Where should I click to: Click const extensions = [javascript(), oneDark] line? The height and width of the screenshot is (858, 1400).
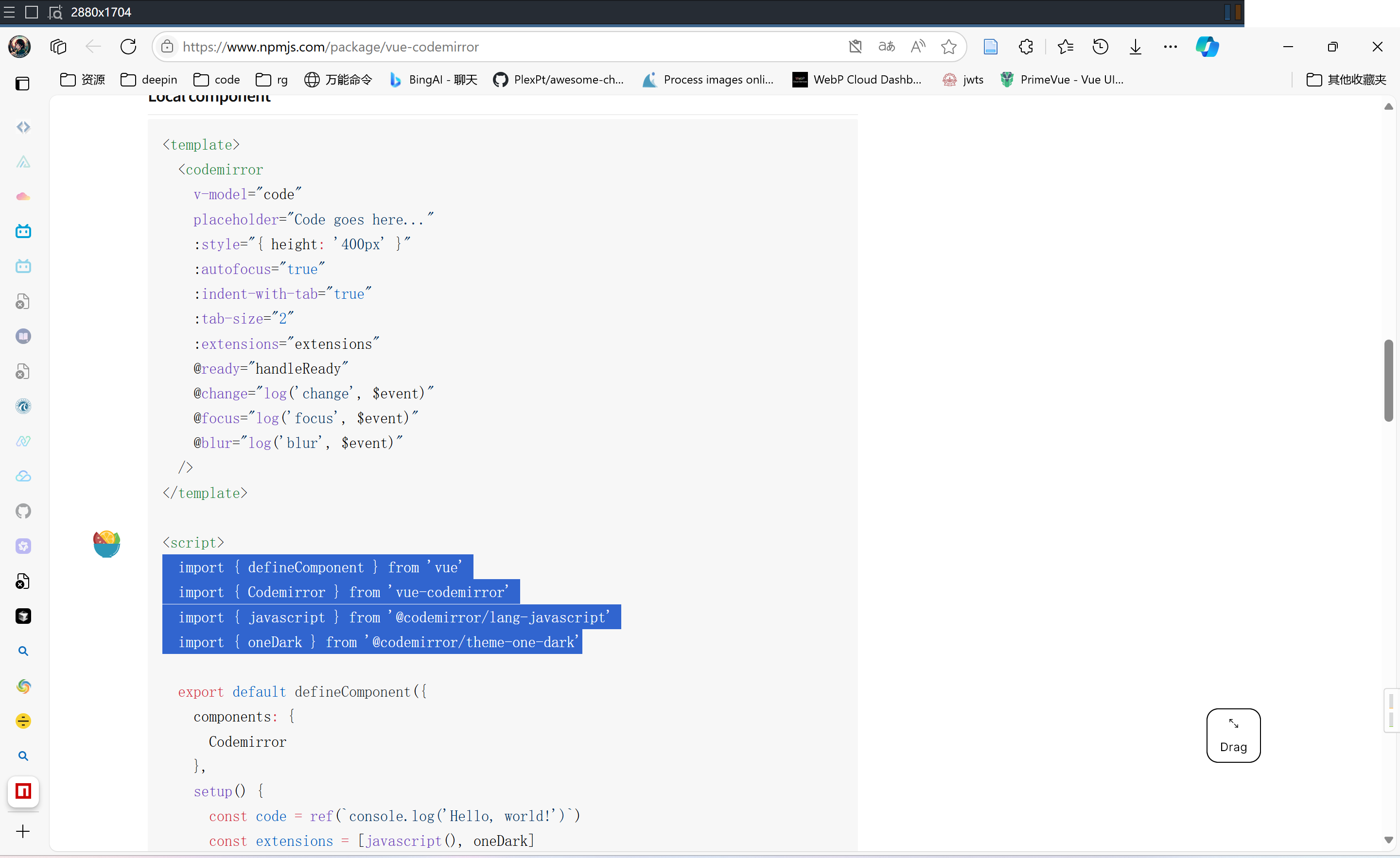[371, 841]
